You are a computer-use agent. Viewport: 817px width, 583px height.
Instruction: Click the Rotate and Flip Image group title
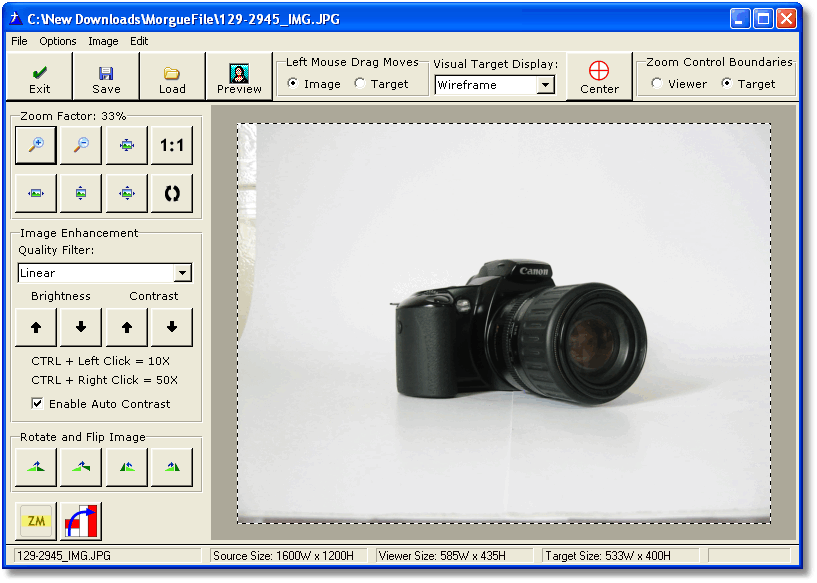(83, 437)
